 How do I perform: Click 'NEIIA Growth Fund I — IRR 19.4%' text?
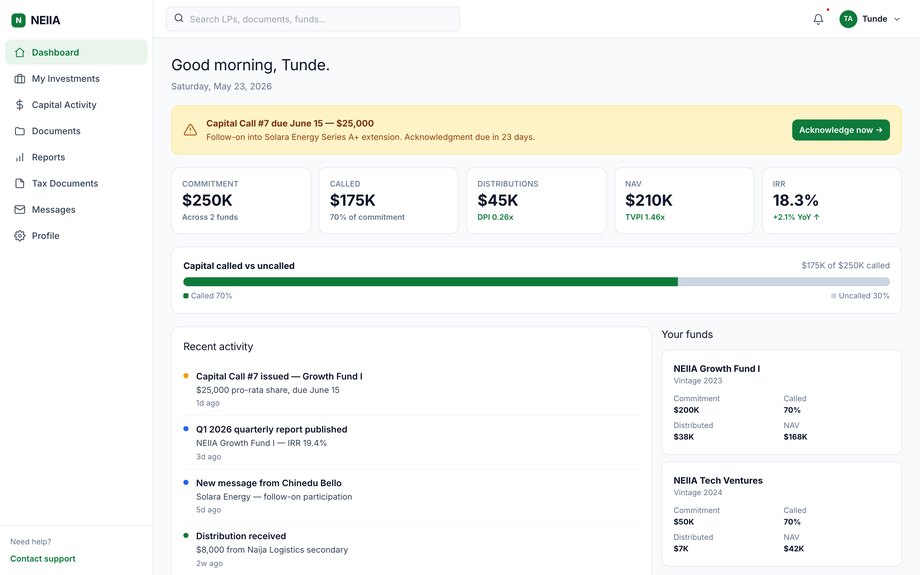pyautogui.click(x=261, y=443)
